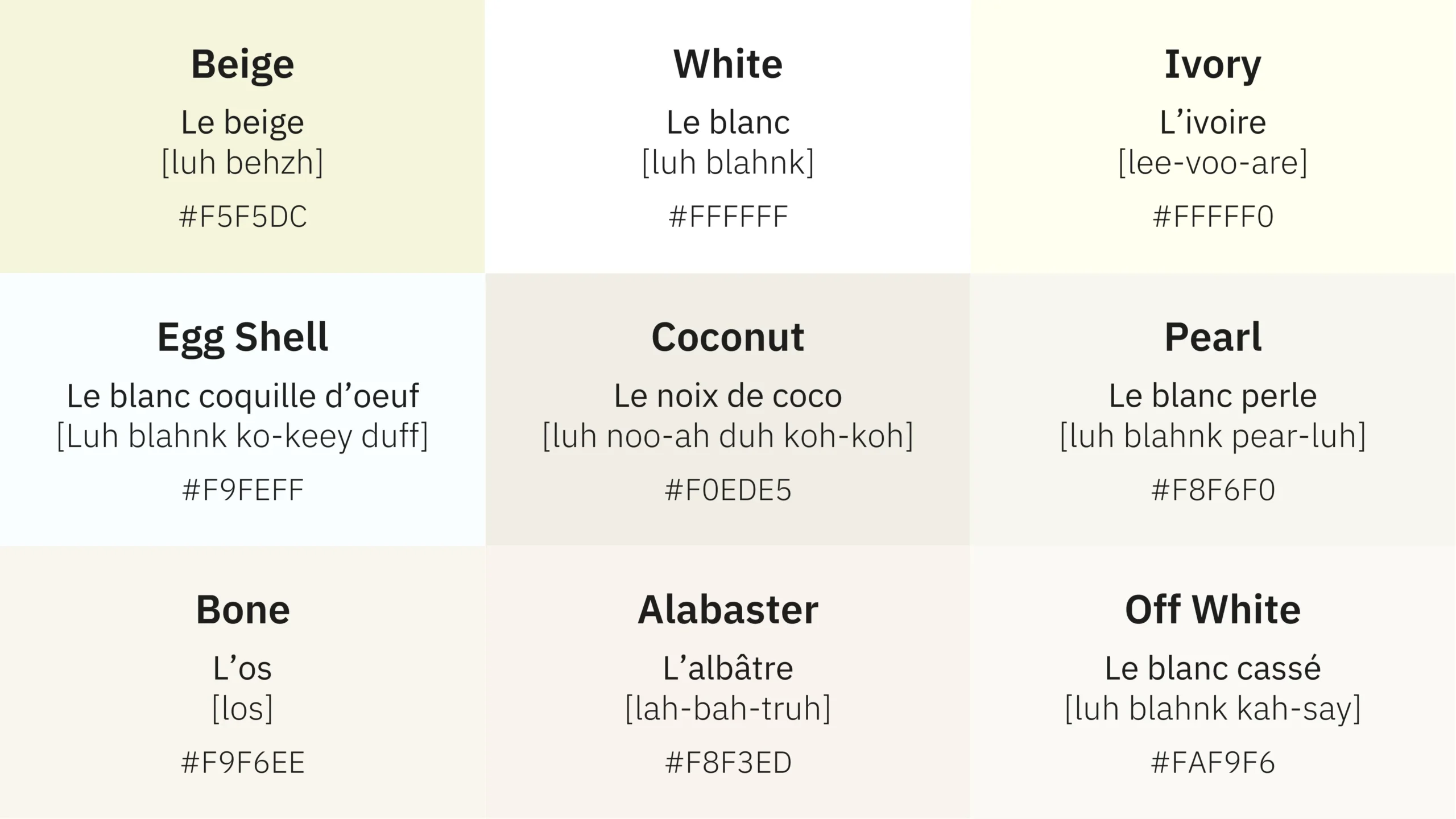Select the French word "L'os"
Image resolution: width=1456 pixels, height=819 pixels.
(242, 668)
